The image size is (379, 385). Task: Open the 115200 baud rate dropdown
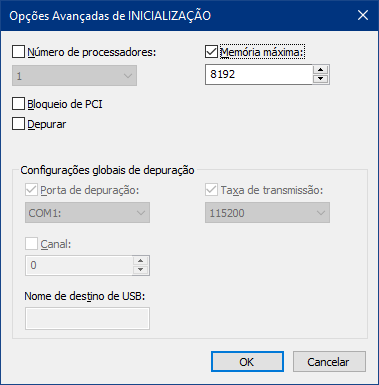[x=267, y=212]
